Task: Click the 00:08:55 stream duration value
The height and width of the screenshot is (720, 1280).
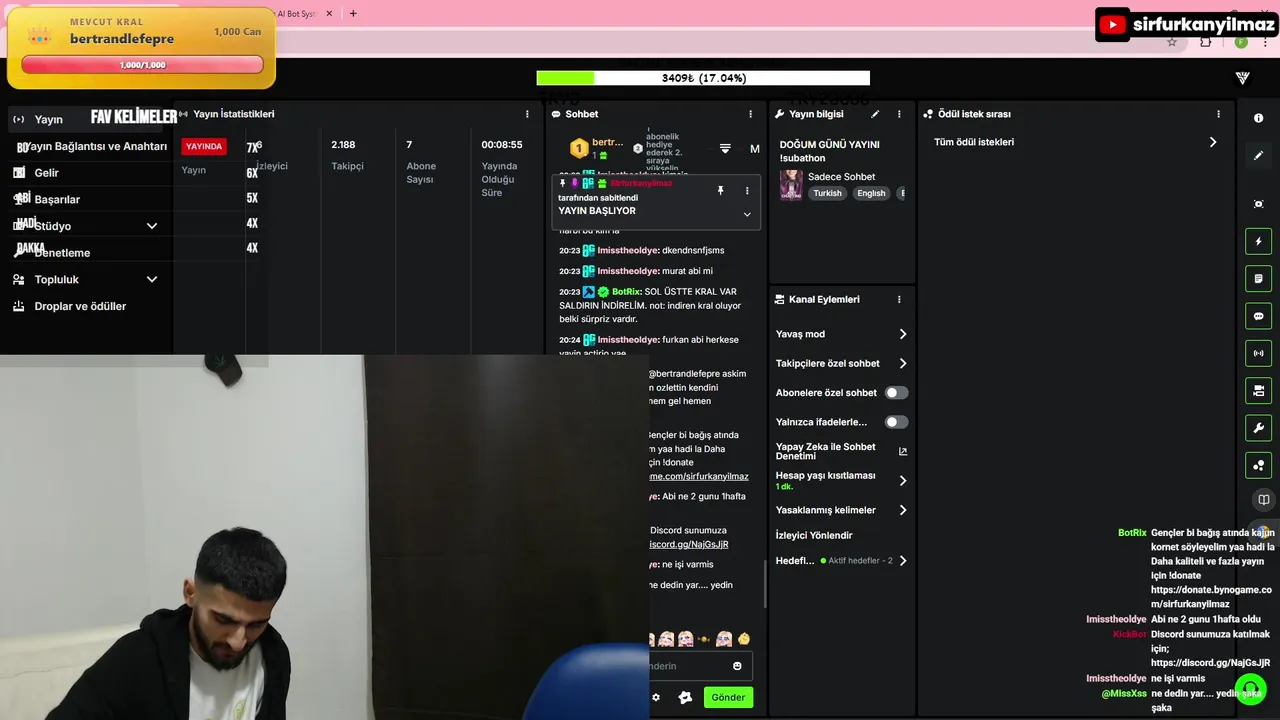Action: click(x=502, y=144)
